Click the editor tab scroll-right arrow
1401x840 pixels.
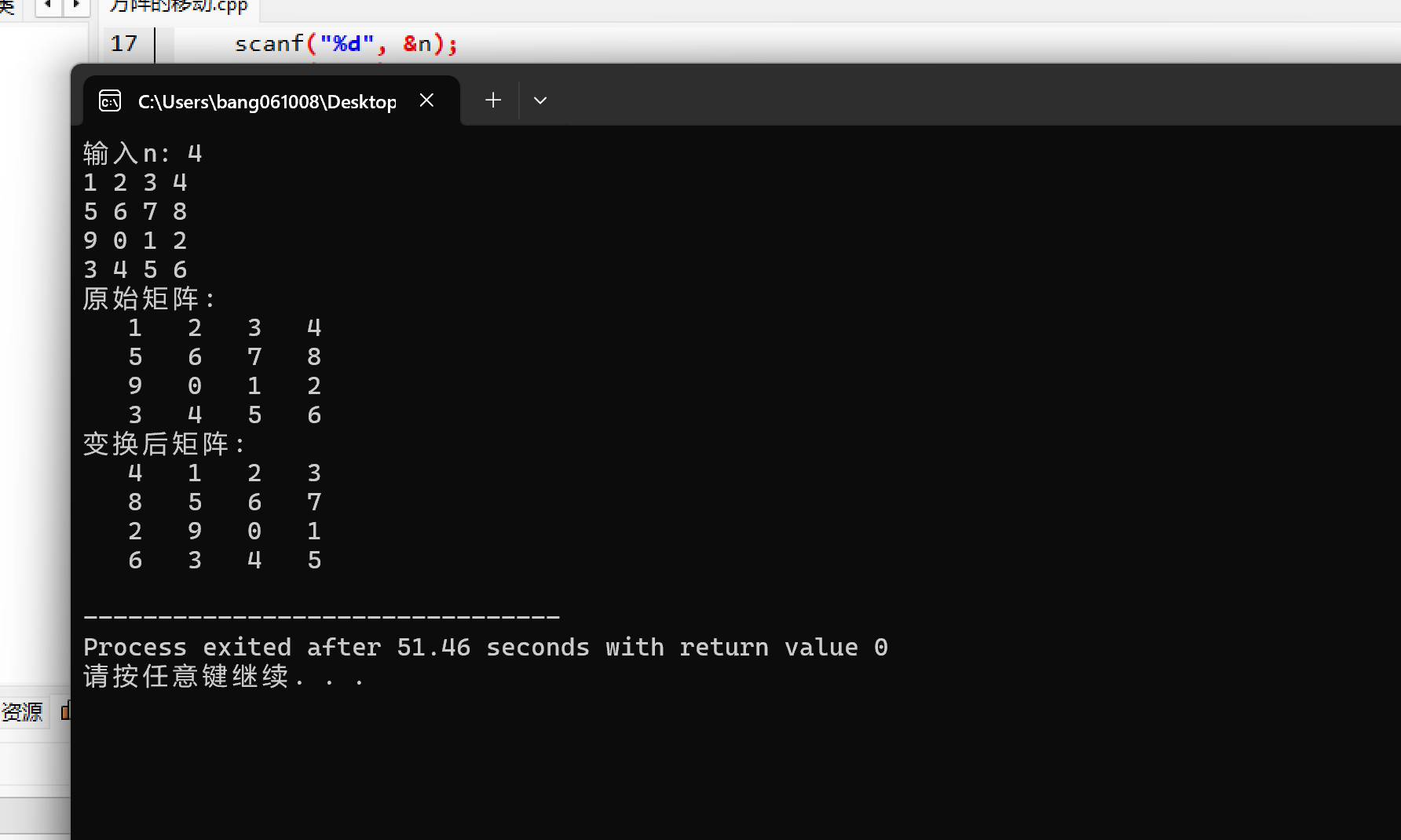click(x=76, y=6)
